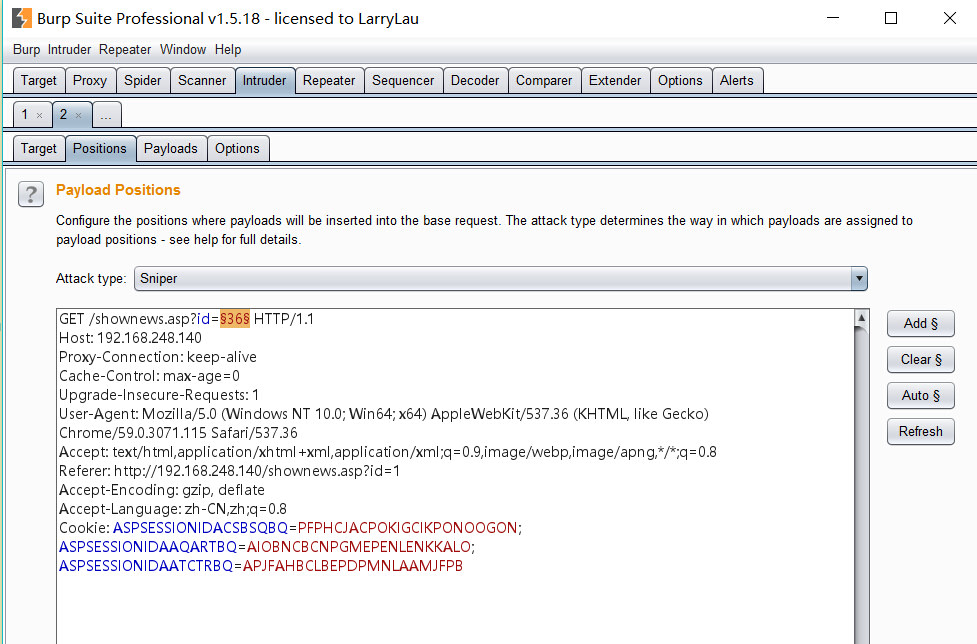Close Intruder attack tab 2
This screenshot has height=644, width=977.
tap(79, 115)
